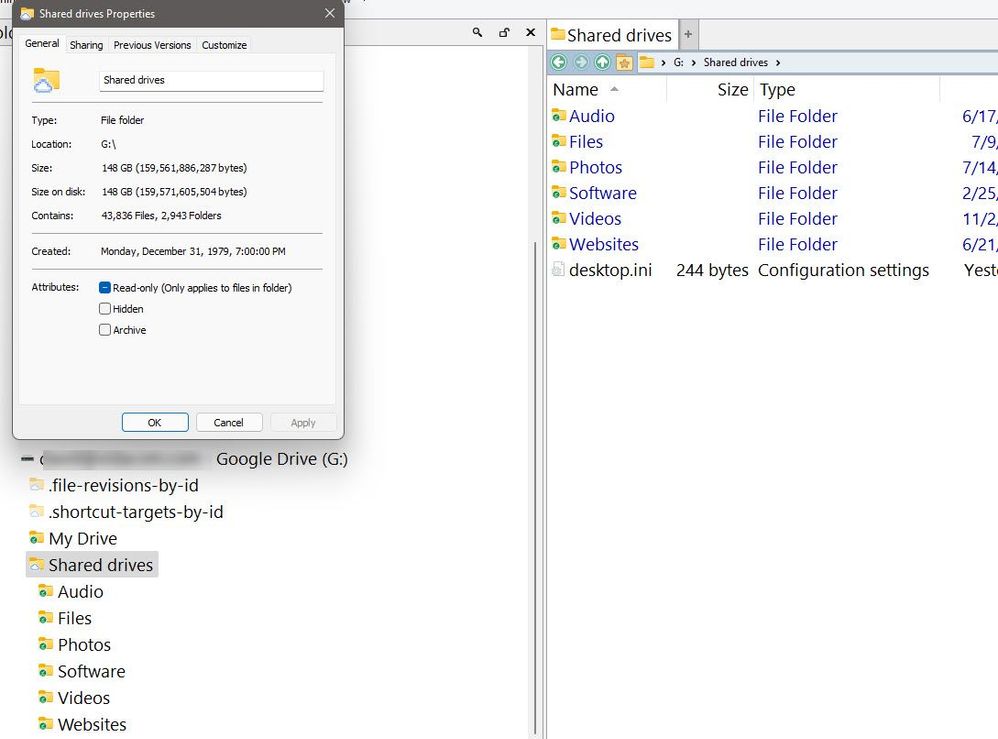Click the 244 bytes size value
Image resolution: width=998 pixels, height=739 pixels.
pyautogui.click(x=712, y=270)
